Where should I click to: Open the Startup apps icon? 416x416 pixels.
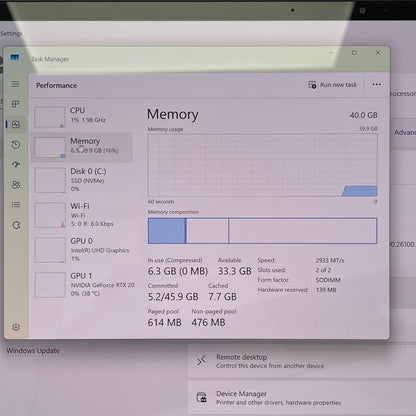click(x=16, y=165)
